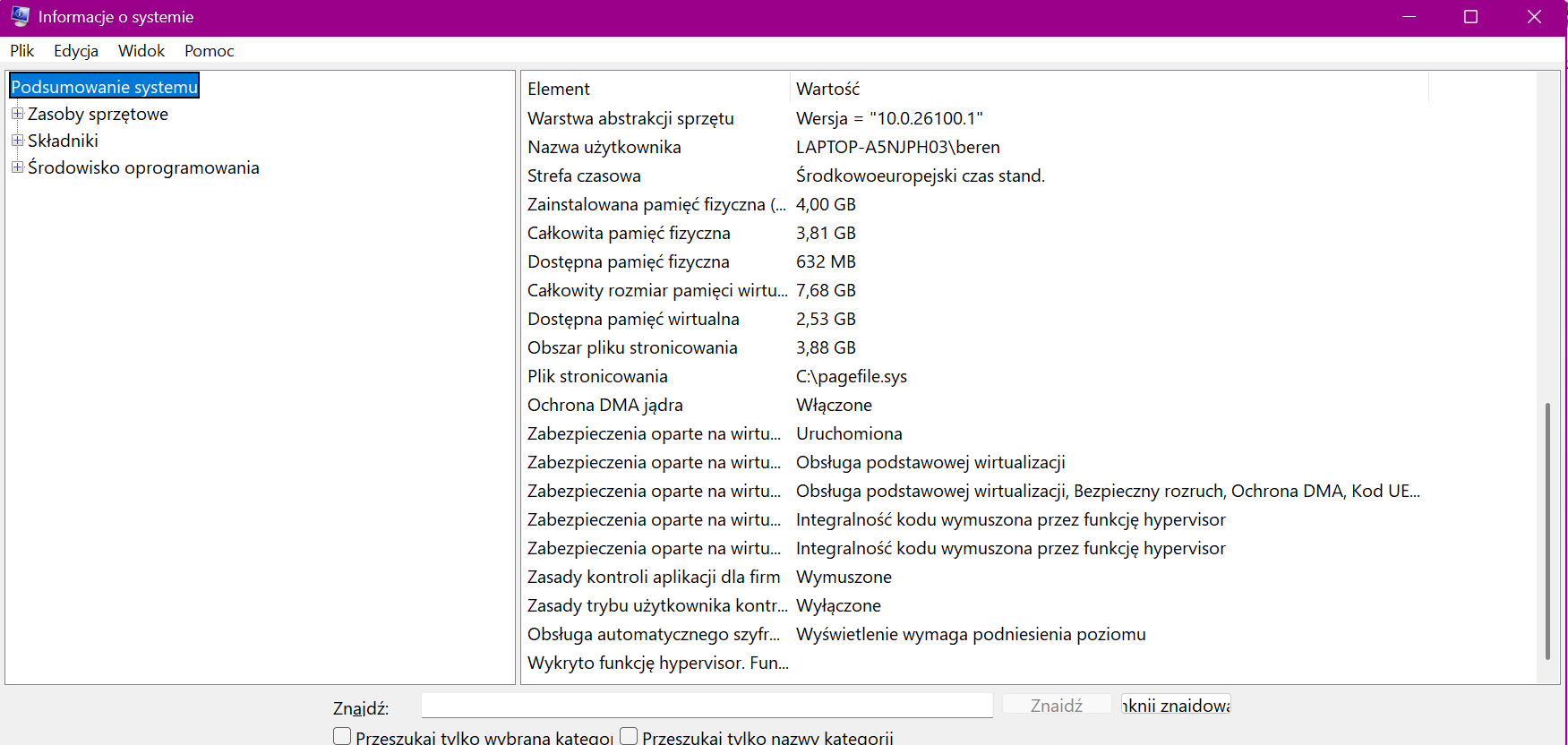1568x745 pixels.
Task: Open the Plik menu
Action: [22, 51]
